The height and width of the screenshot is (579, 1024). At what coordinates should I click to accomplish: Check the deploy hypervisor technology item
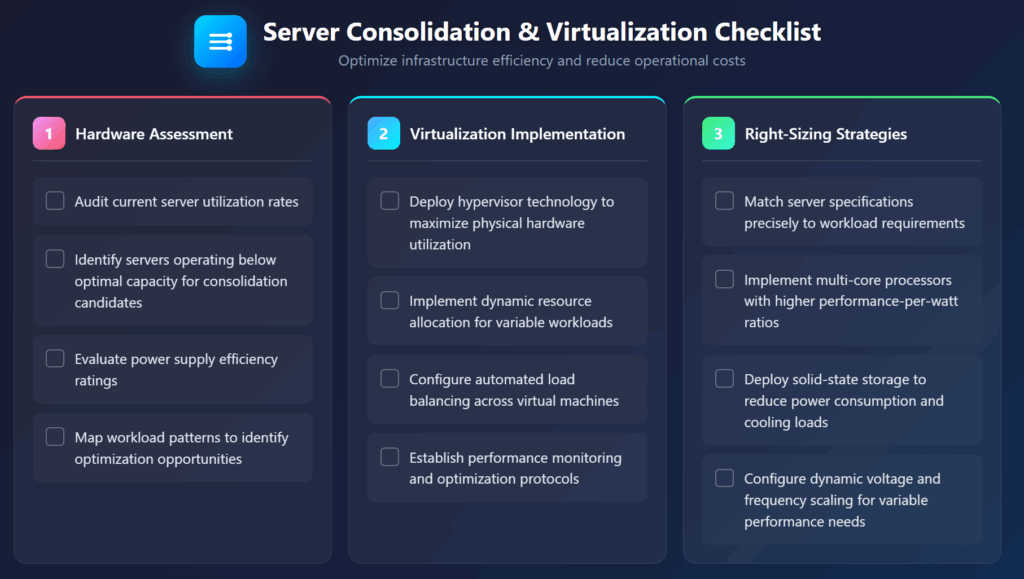[390, 201]
